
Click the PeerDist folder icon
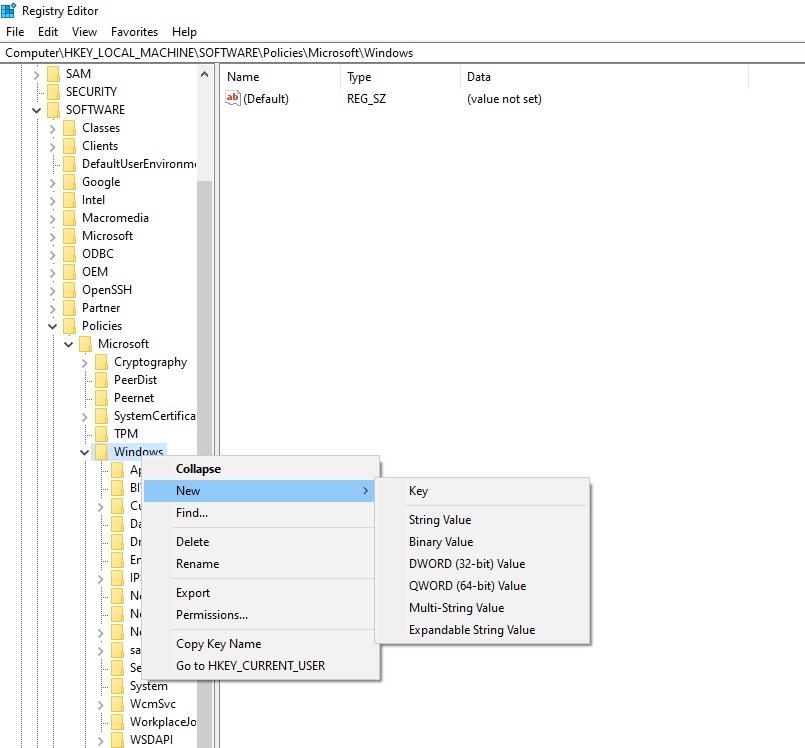coord(102,380)
